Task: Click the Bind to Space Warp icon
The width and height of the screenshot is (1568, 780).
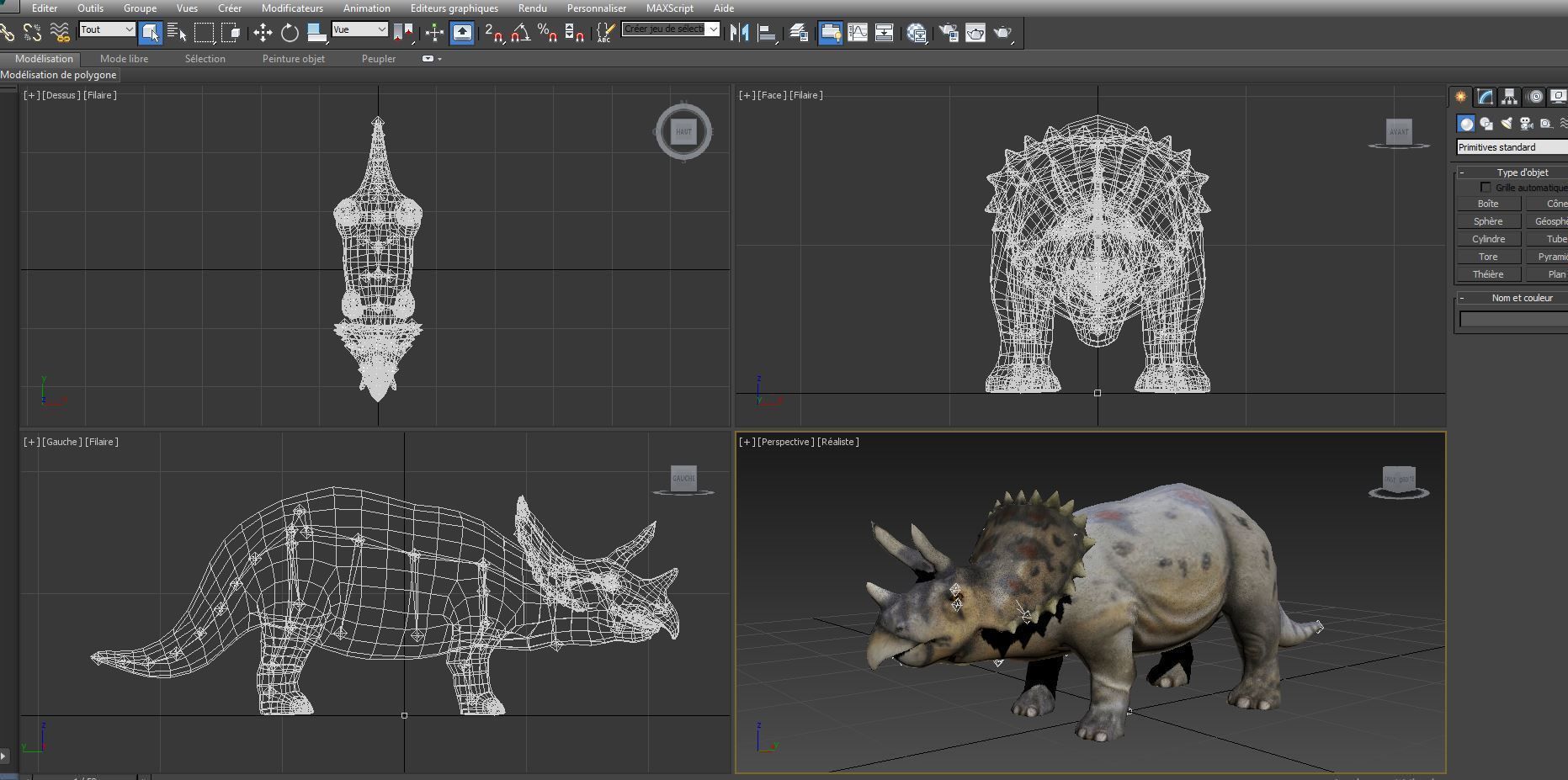Action: coord(60,33)
